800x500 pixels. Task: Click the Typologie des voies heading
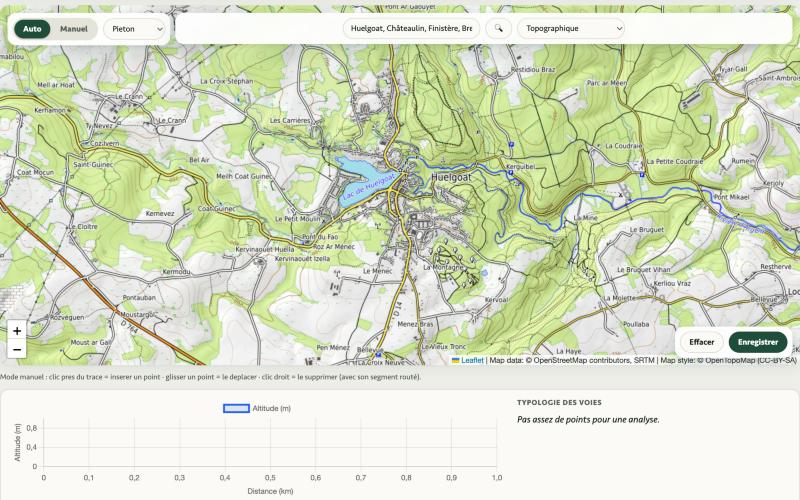pos(559,403)
